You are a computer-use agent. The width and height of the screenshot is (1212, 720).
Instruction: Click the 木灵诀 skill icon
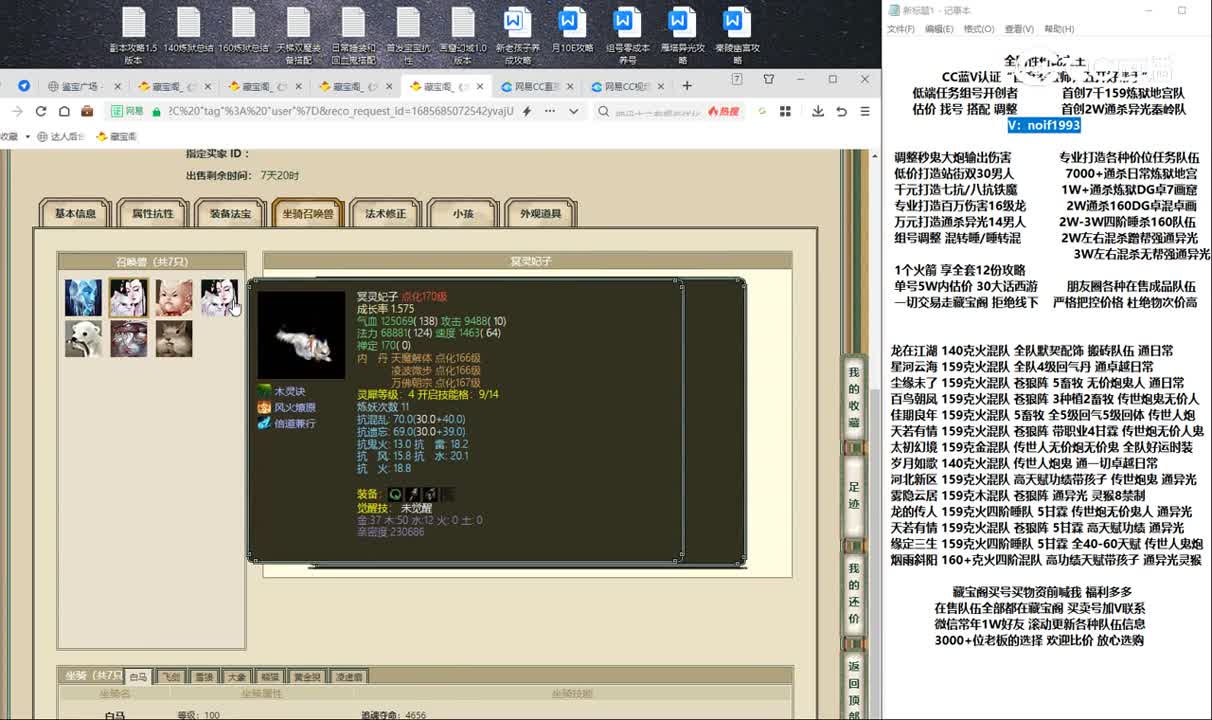pos(264,391)
